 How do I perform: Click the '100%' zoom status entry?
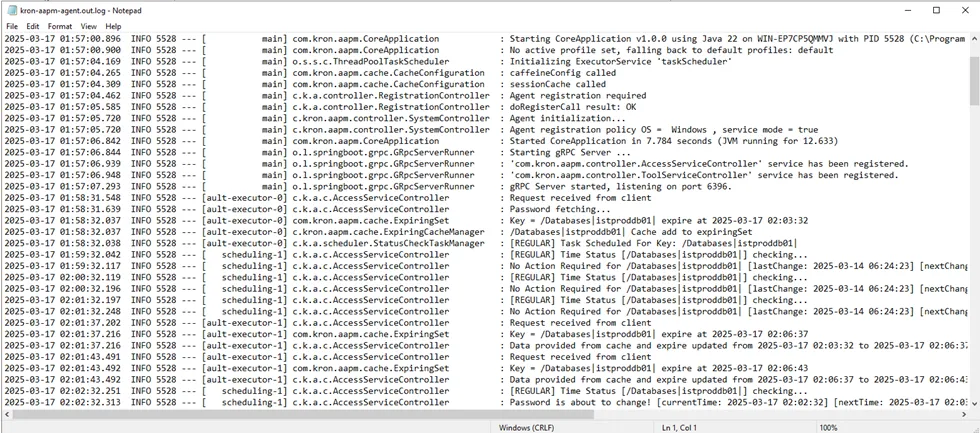pos(828,427)
